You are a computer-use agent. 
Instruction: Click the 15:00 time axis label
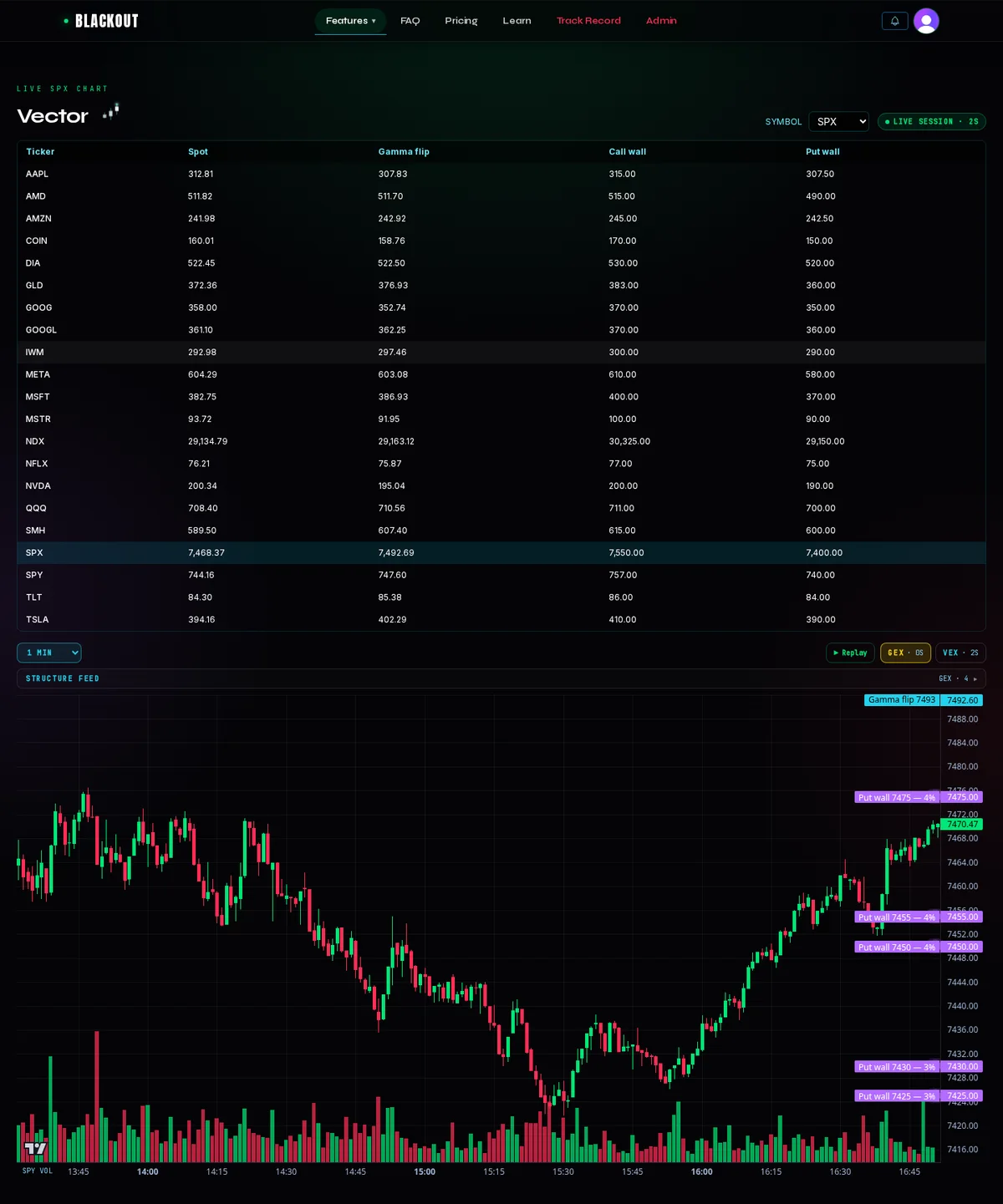pos(425,1171)
